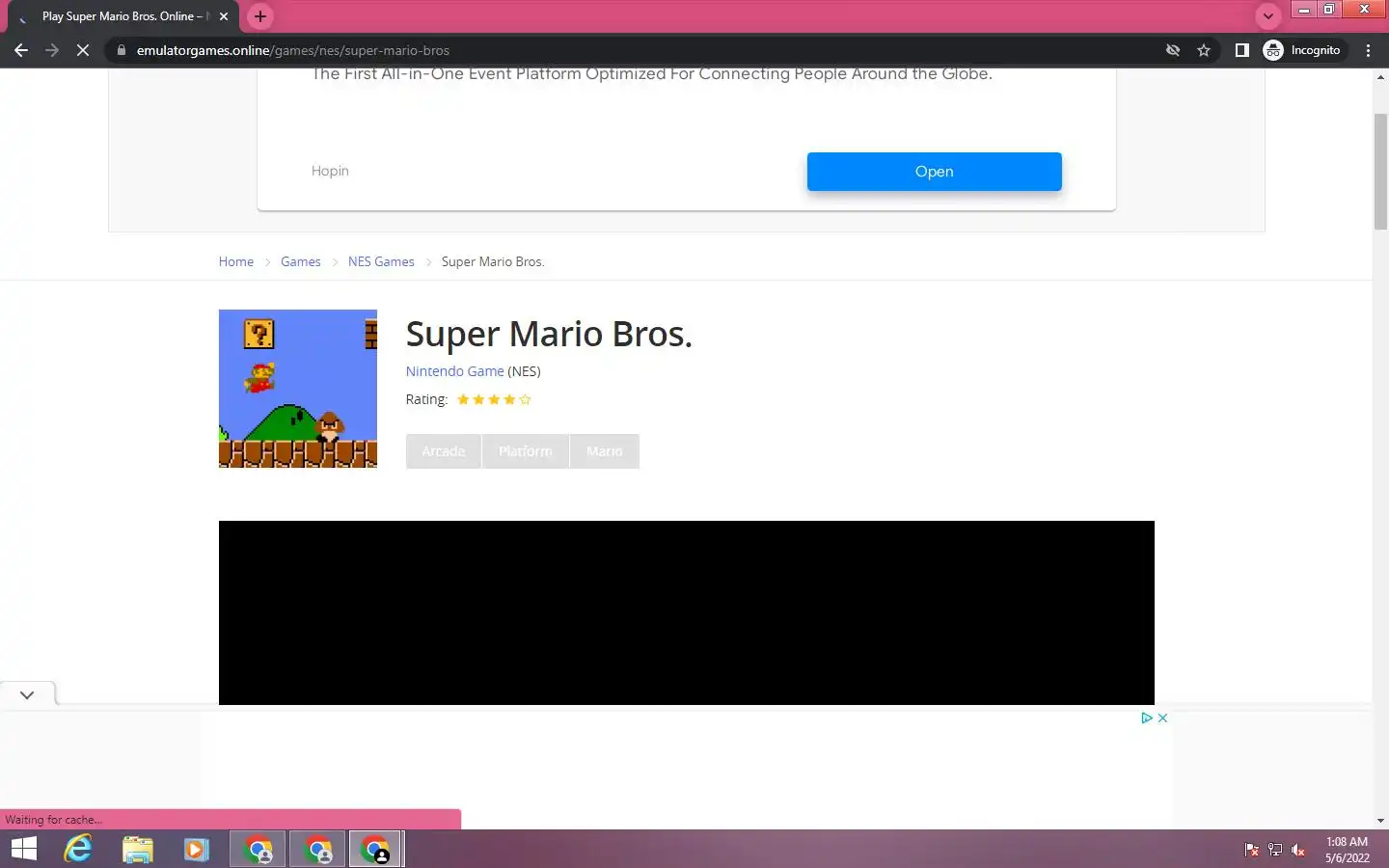Collapse the bottom ad with the chevron
Image resolution: width=1389 pixels, height=868 pixels.
click(27, 694)
